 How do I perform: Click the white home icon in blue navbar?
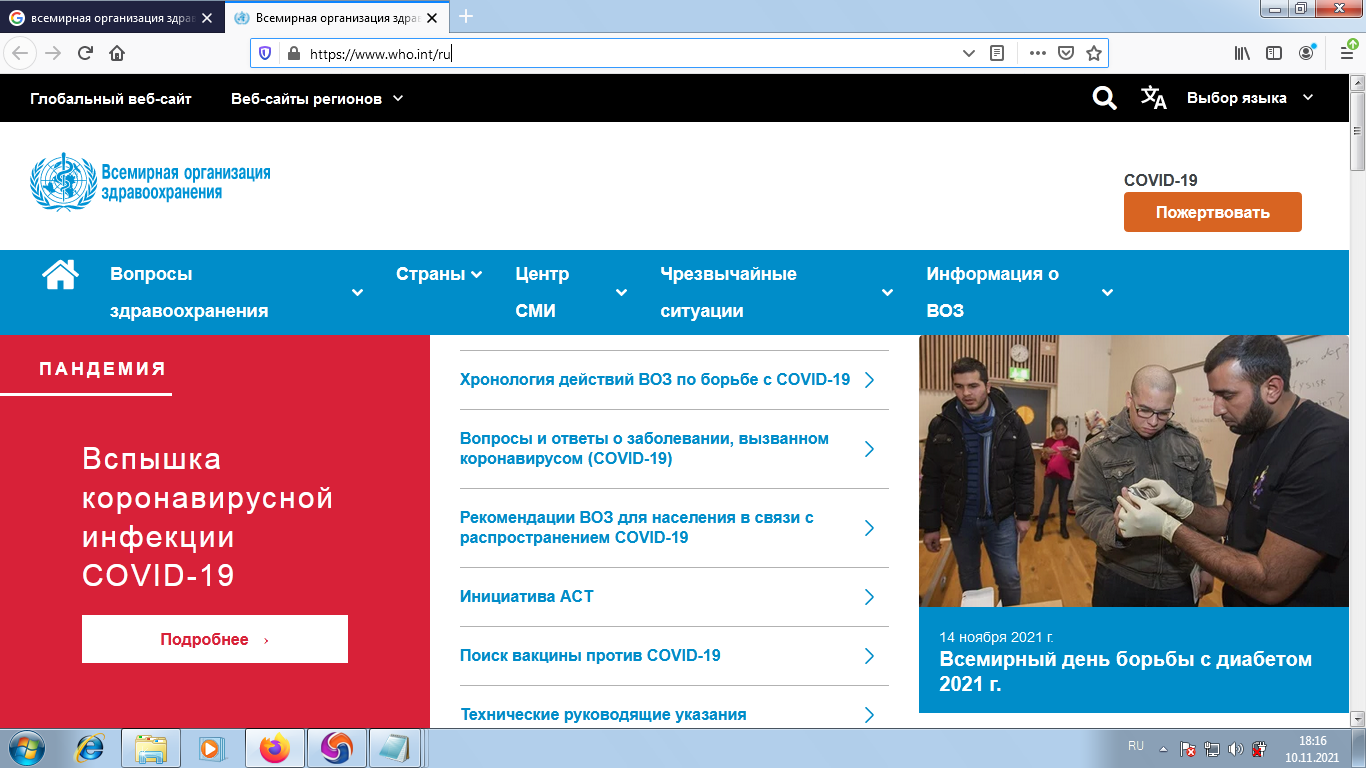(60, 274)
